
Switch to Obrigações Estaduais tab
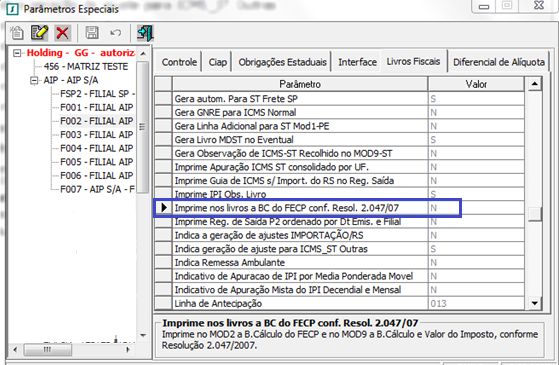point(282,62)
